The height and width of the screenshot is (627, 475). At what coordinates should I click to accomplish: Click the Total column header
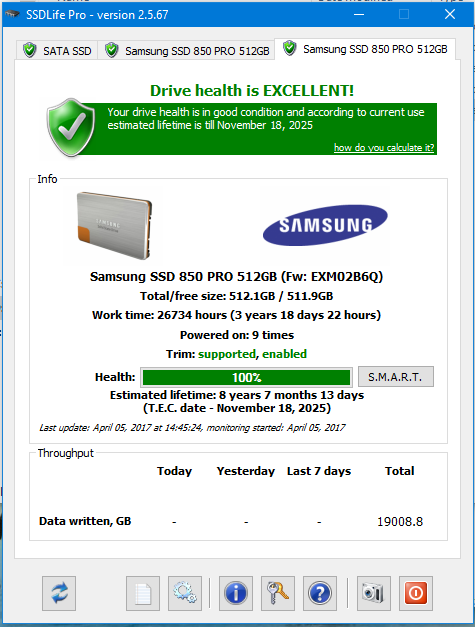399,471
